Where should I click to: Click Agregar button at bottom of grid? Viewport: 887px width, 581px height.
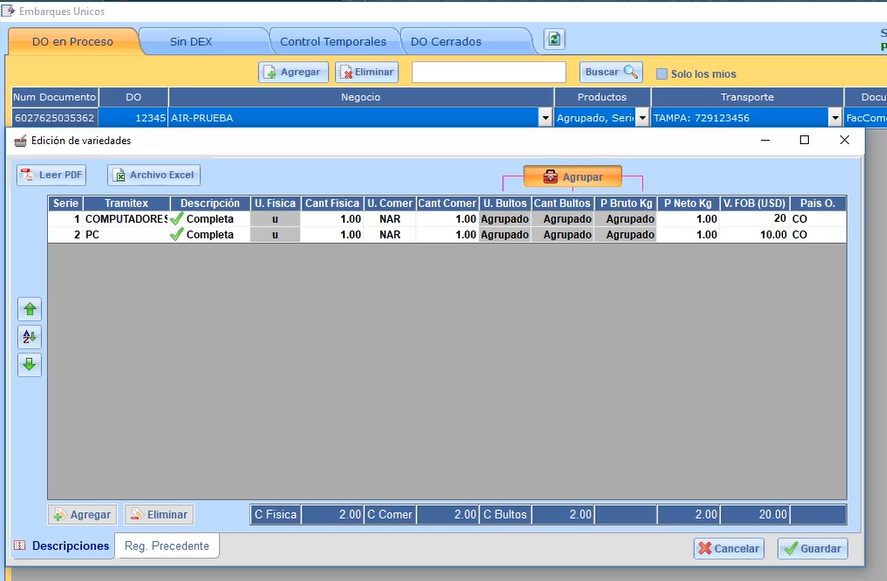[x=82, y=515]
